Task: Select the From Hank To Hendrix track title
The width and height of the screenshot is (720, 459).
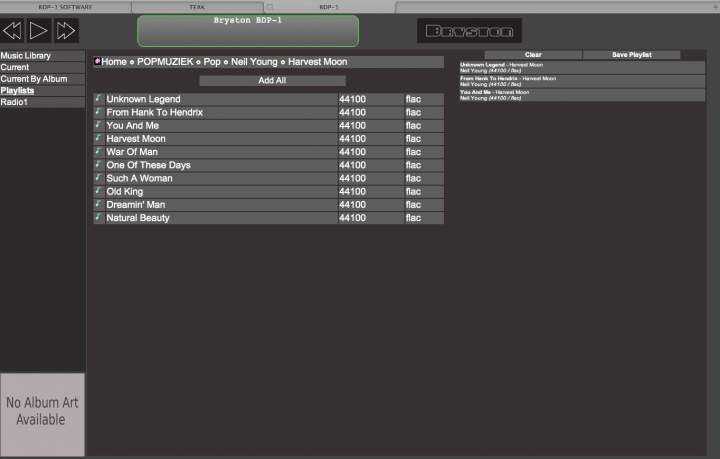Action: (x=155, y=112)
